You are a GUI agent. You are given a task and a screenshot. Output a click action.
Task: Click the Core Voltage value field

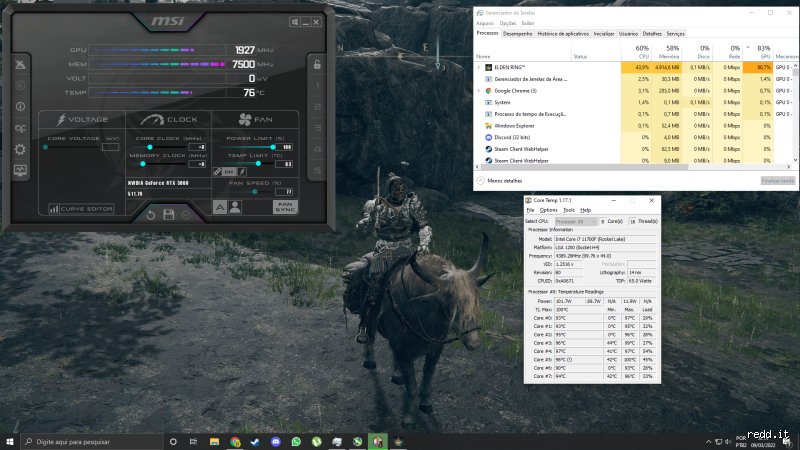110,147
